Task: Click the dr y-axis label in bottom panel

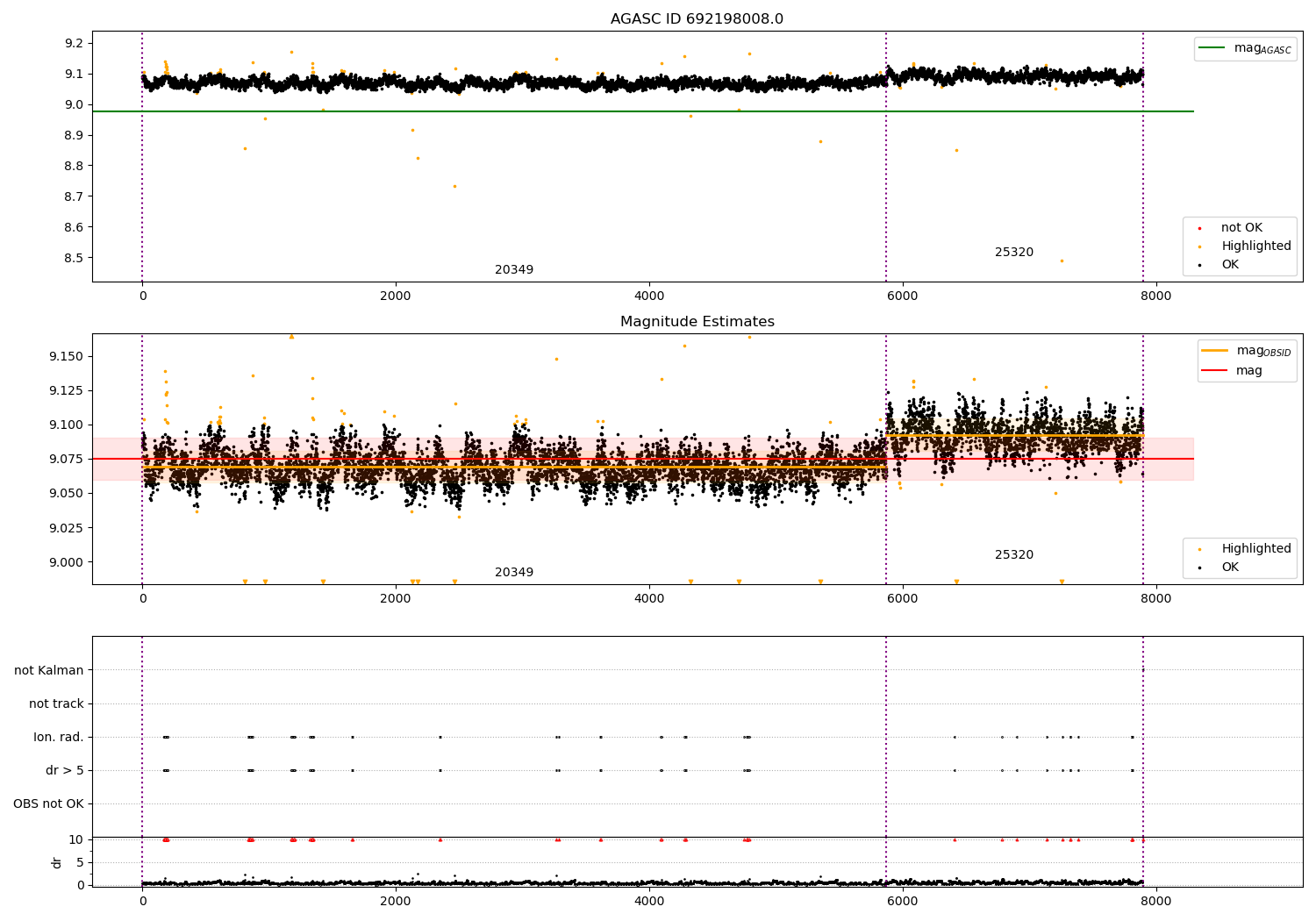Action: [x=57, y=862]
